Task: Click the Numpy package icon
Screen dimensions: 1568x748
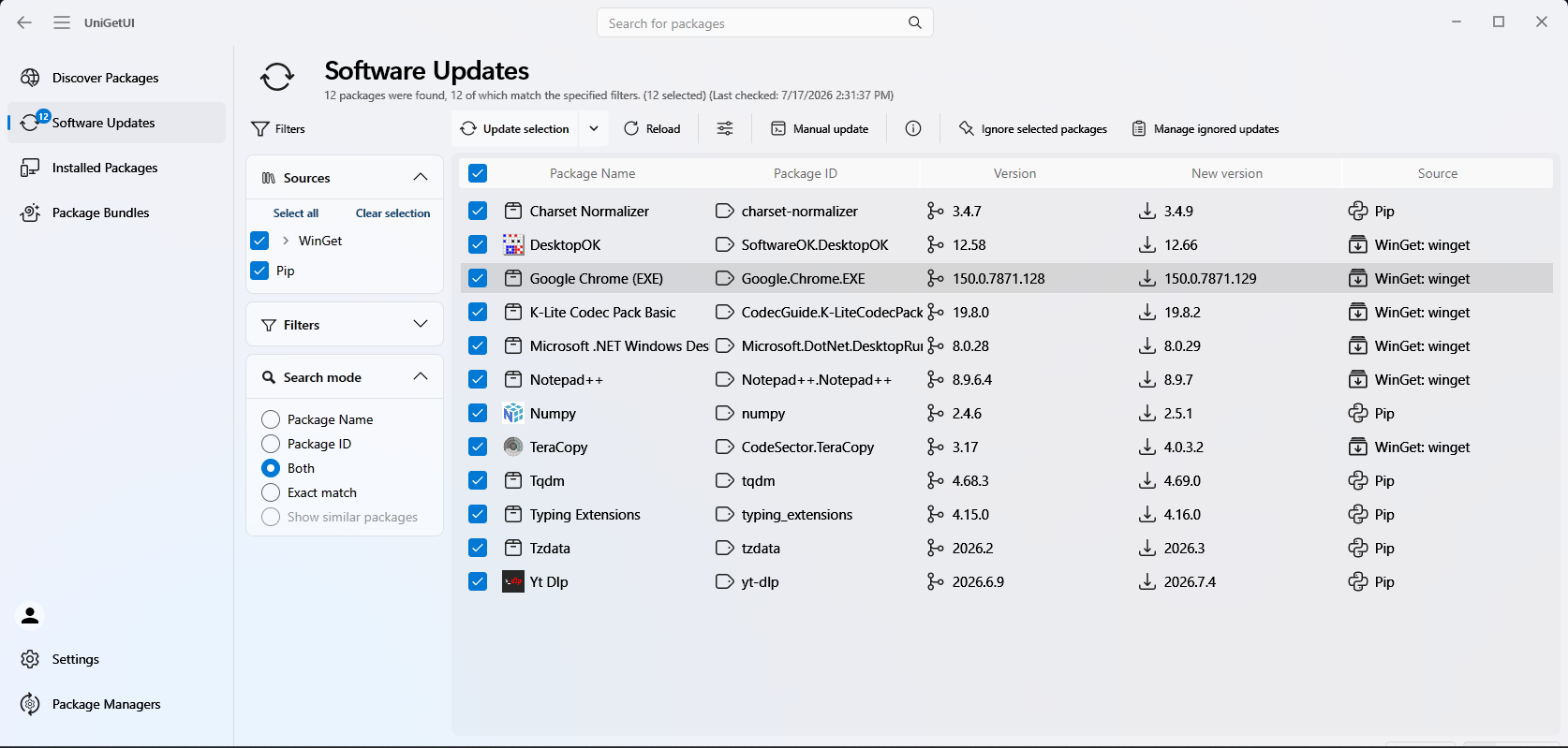Action: click(x=513, y=413)
